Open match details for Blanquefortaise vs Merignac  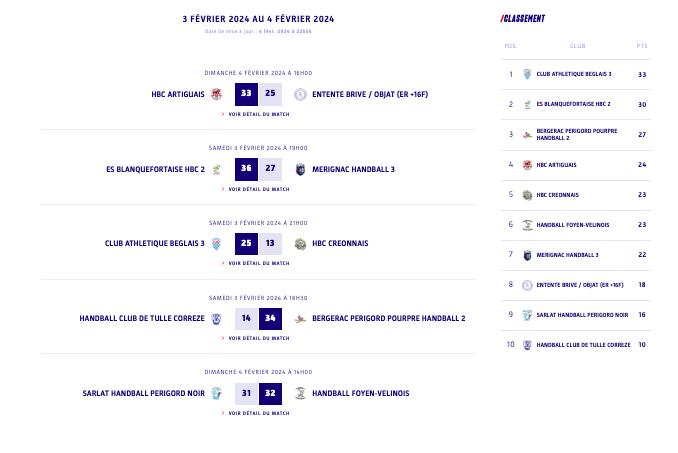258,189
